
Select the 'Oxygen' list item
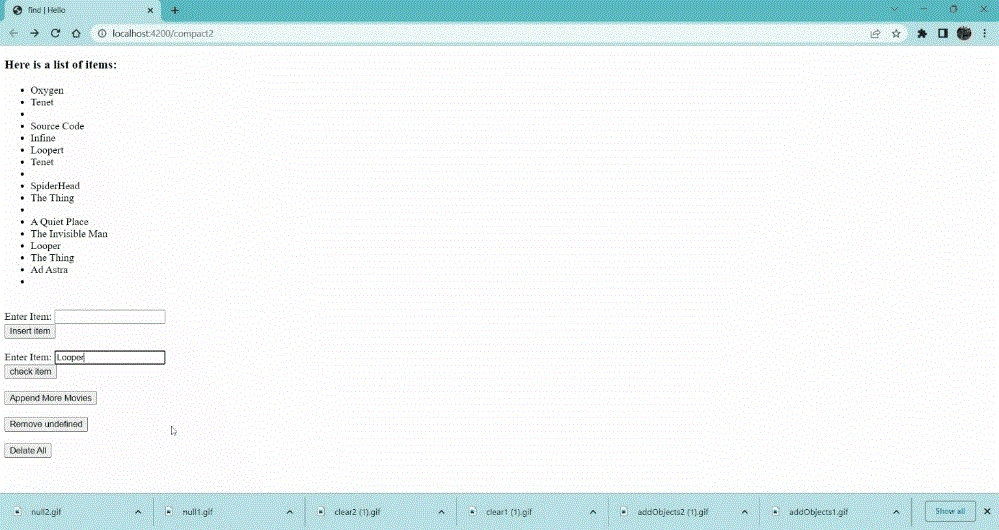[47, 90]
